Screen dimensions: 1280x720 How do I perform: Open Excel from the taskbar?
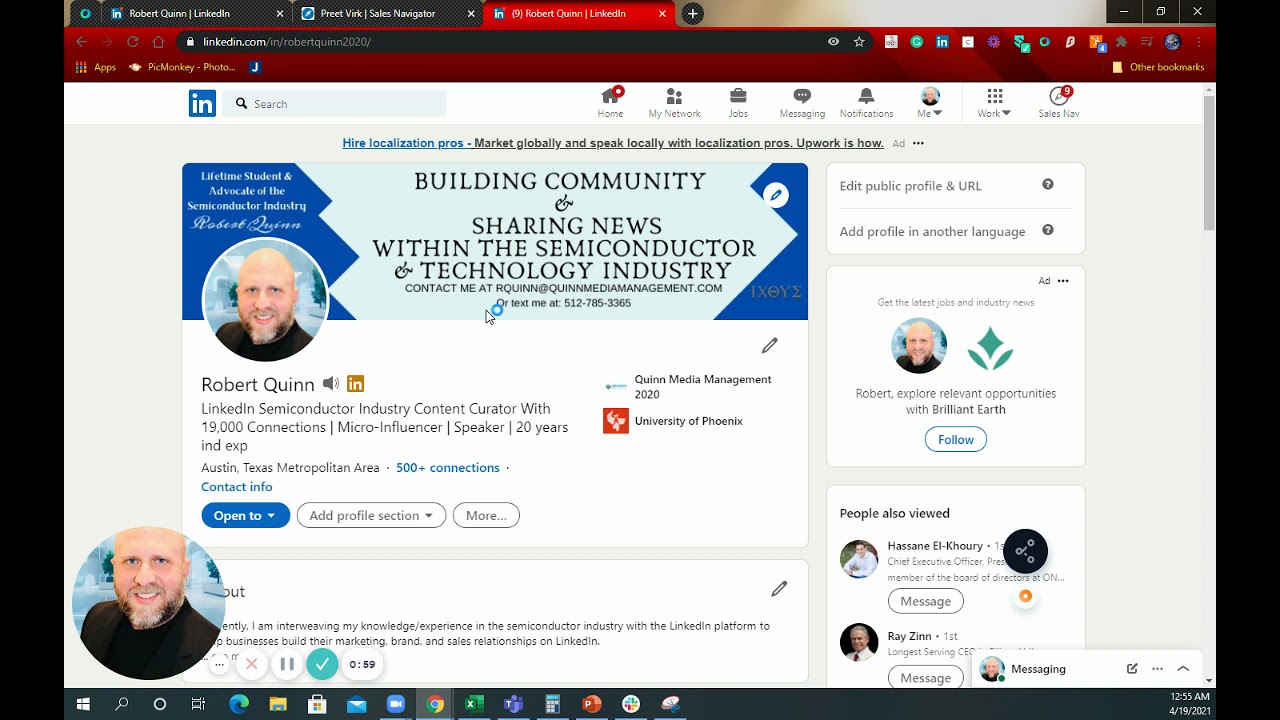[474, 704]
